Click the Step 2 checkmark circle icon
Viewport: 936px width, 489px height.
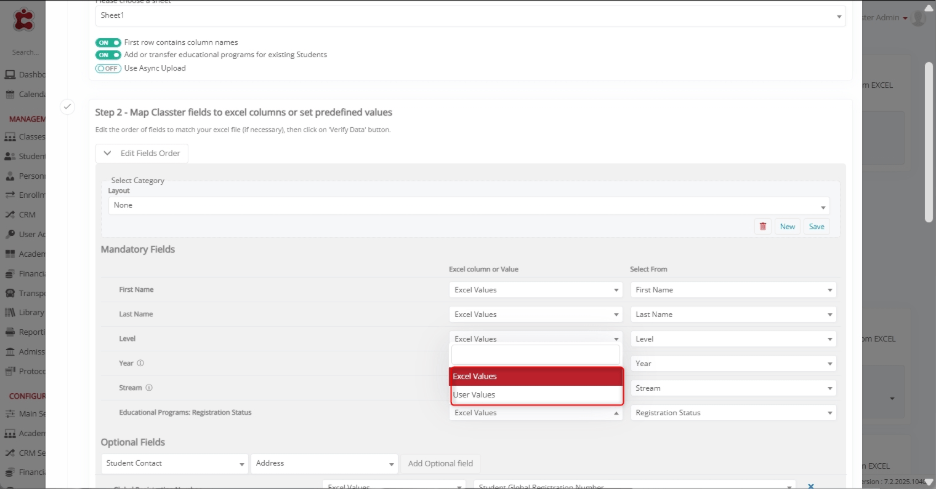(67, 107)
